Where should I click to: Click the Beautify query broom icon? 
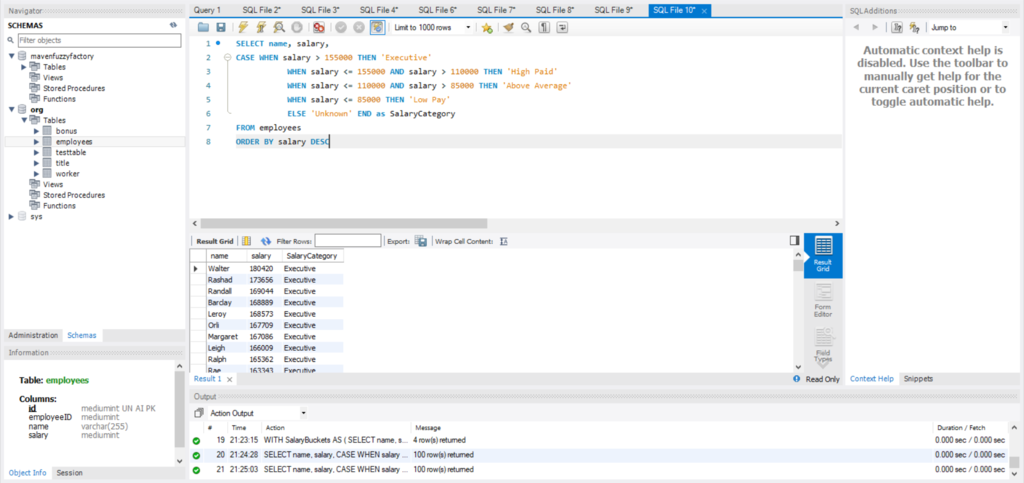pos(508,27)
